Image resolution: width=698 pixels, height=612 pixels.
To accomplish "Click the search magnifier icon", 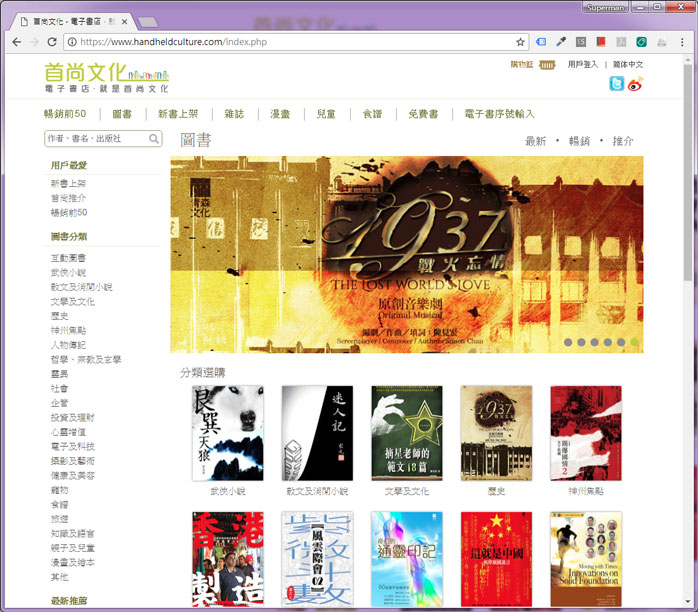I will pyautogui.click(x=154, y=139).
